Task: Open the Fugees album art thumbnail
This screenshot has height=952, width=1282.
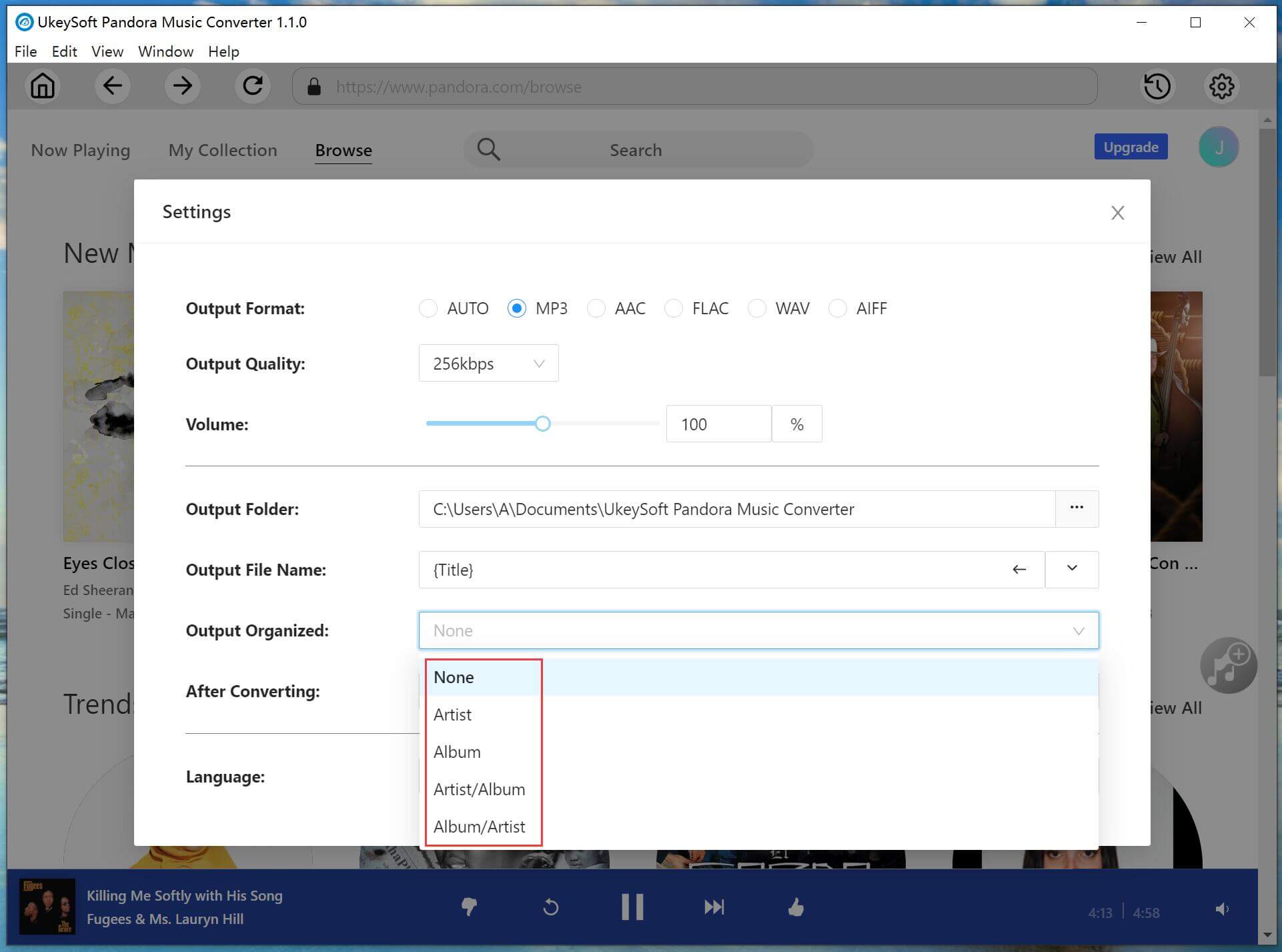Action: 47,907
